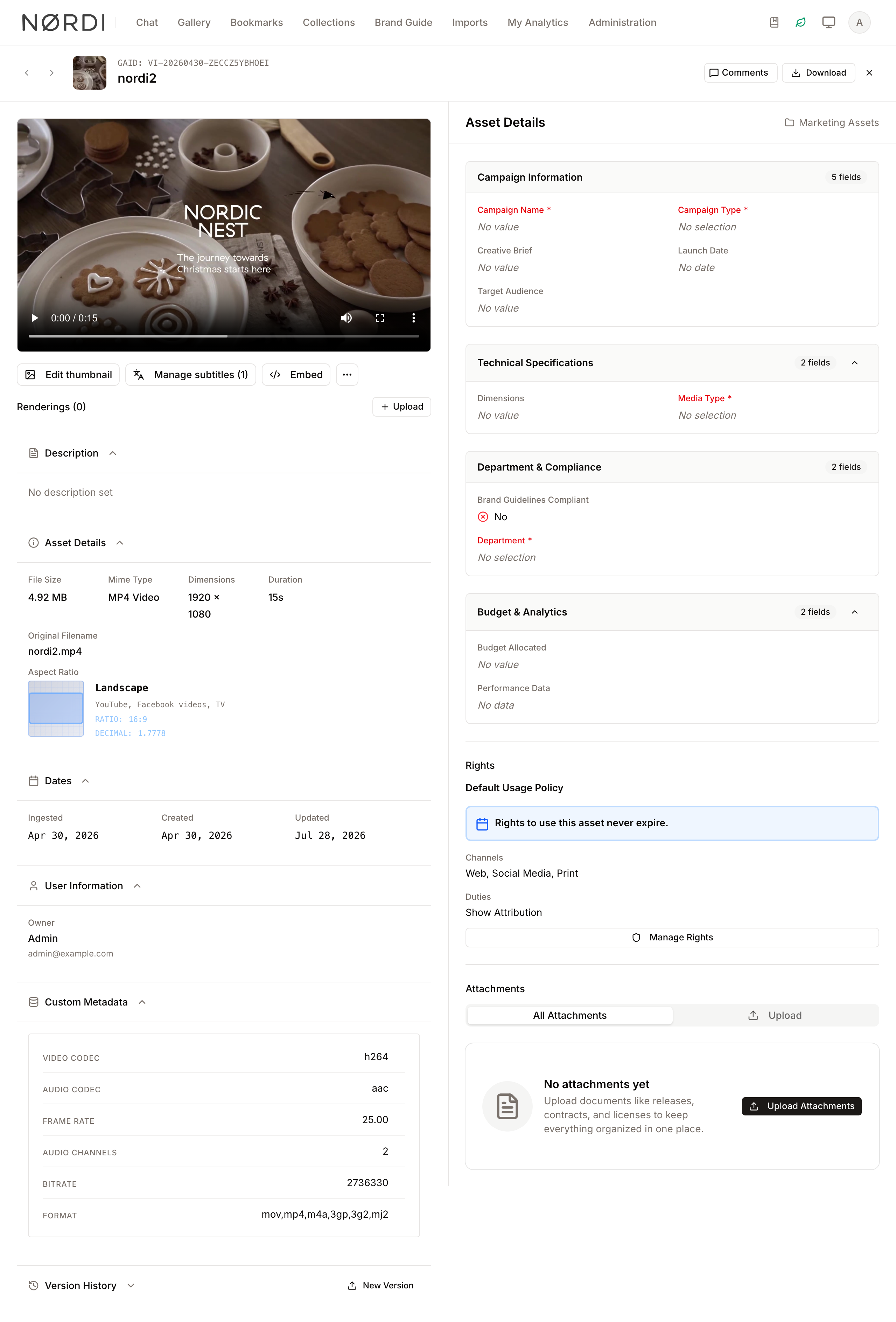Open Bookmarks page
The height and width of the screenshot is (1322, 896).
pos(257,22)
